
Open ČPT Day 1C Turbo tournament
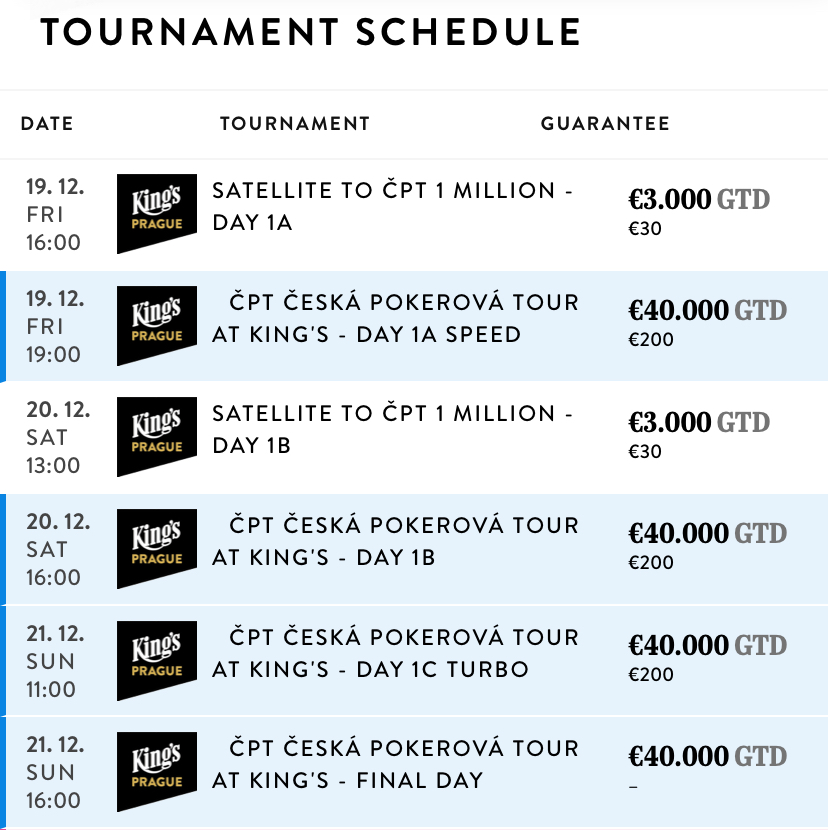coord(395,653)
